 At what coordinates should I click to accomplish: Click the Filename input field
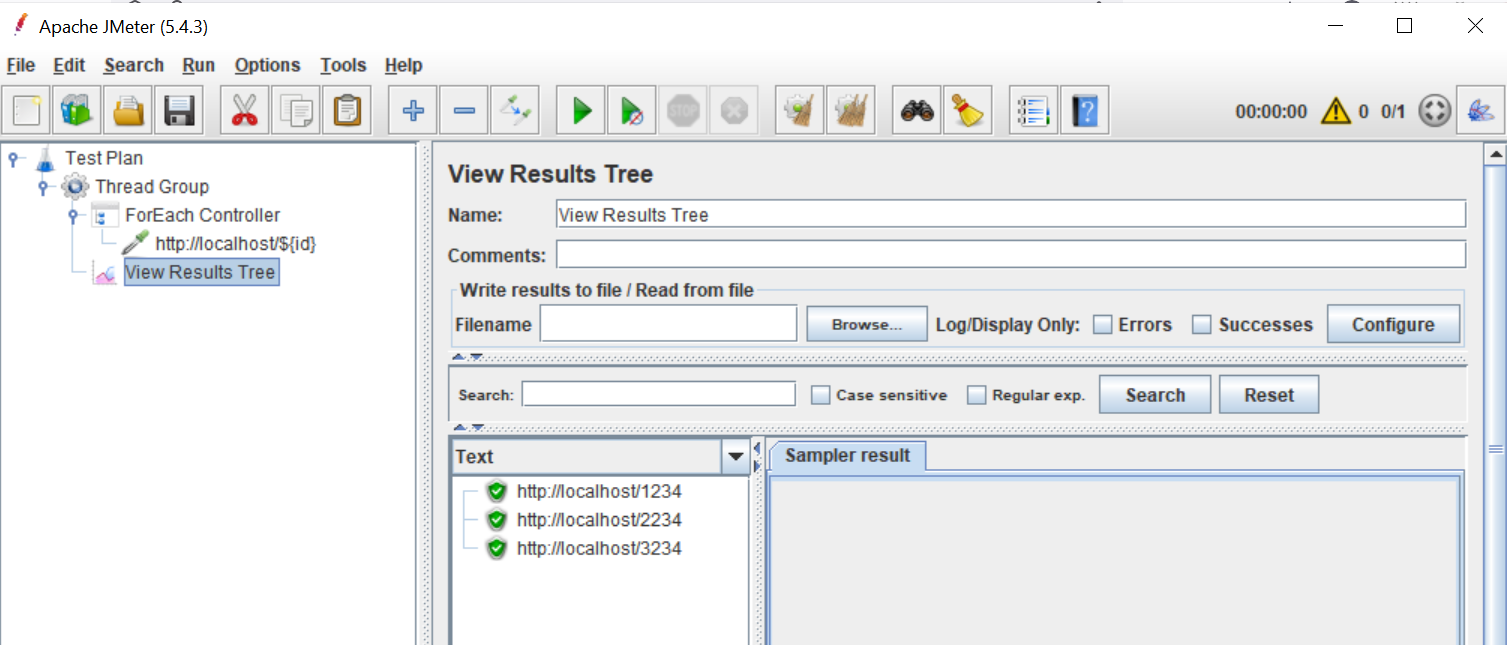(668, 324)
